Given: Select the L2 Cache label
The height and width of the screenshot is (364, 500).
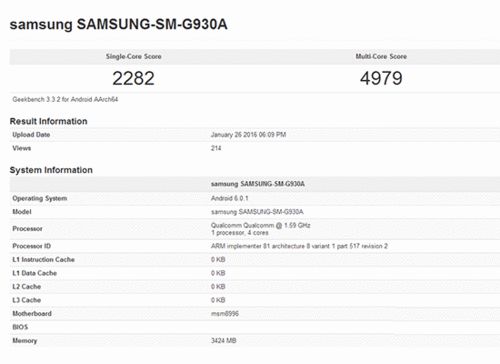Looking at the screenshot, I should point(27,287).
